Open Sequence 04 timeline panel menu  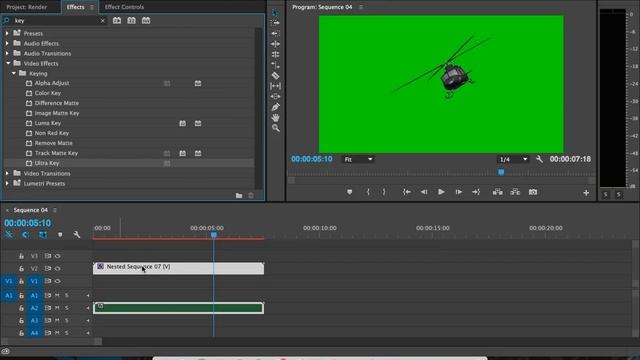coord(55,210)
